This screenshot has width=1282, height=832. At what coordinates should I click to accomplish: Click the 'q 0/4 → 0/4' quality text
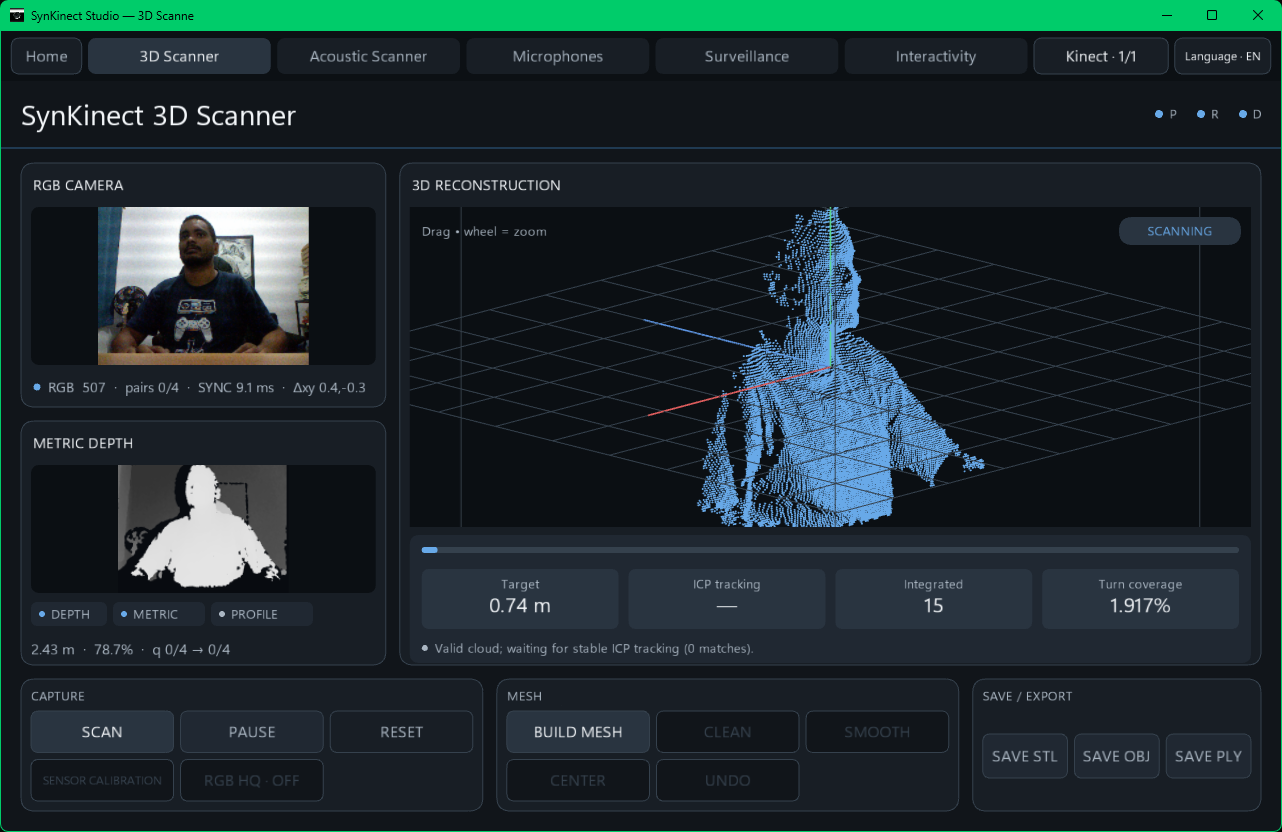click(x=191, y=649)
